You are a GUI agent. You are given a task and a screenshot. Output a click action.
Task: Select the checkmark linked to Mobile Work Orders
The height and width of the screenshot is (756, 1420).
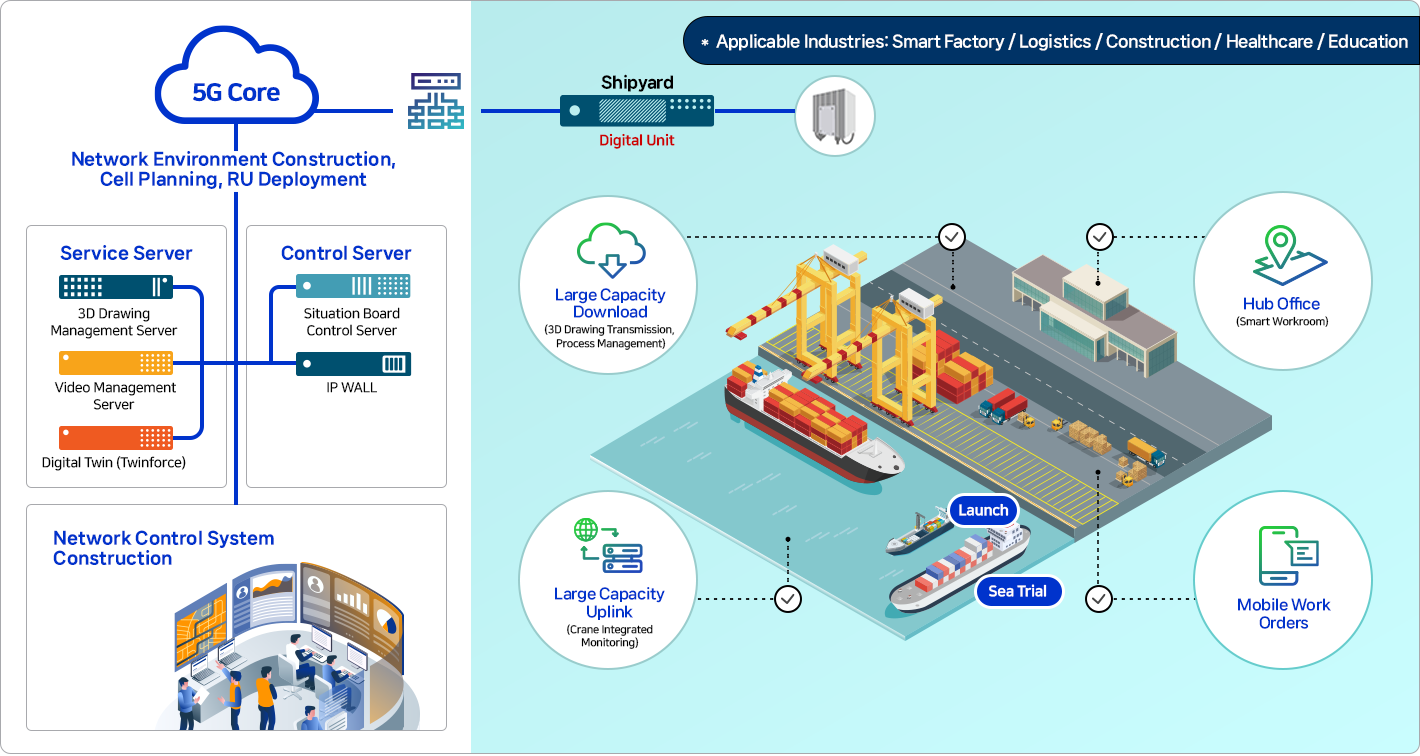1098,599
